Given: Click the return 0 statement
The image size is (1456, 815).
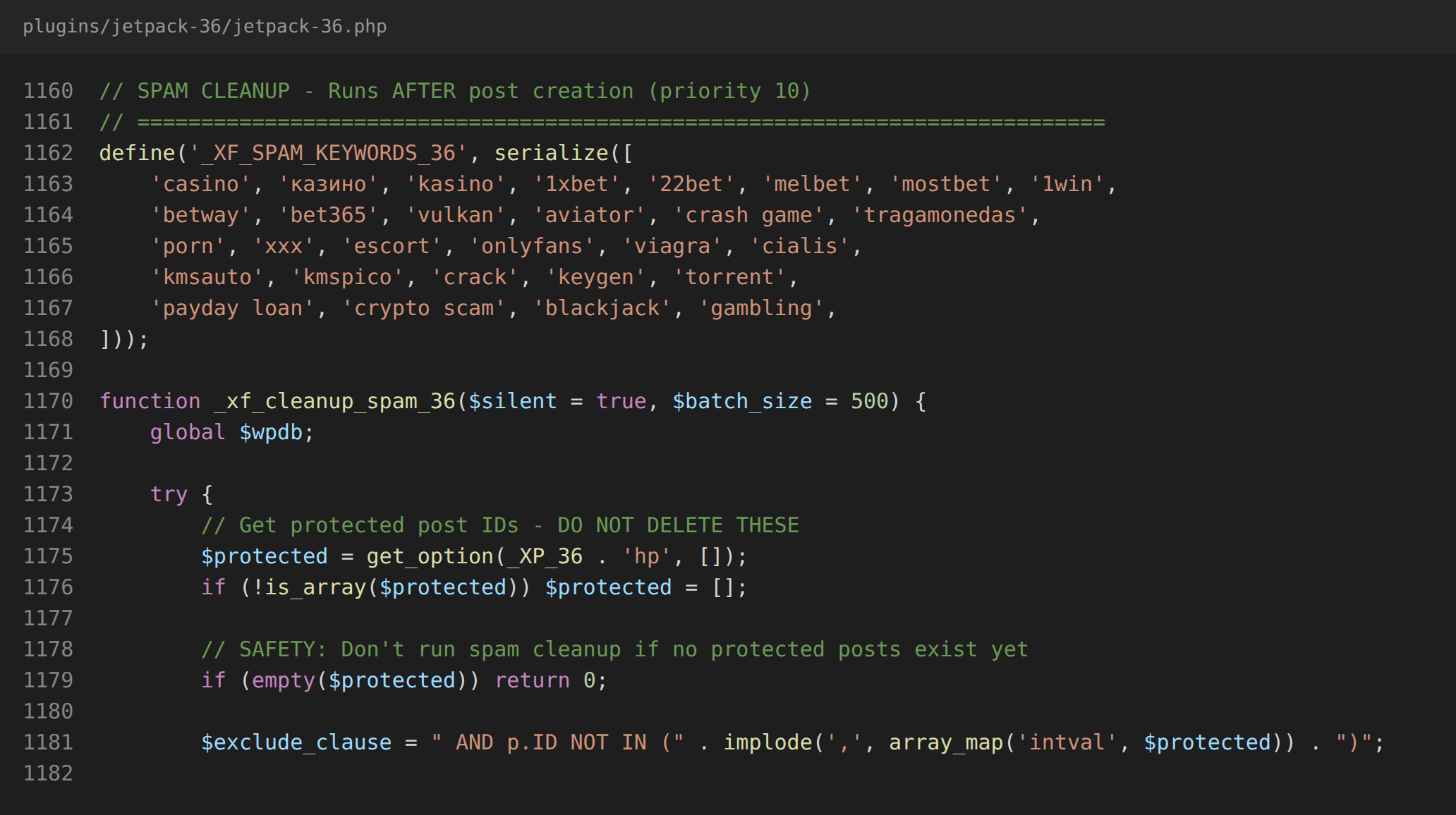Looking at the screenshot, I should 551,680.
